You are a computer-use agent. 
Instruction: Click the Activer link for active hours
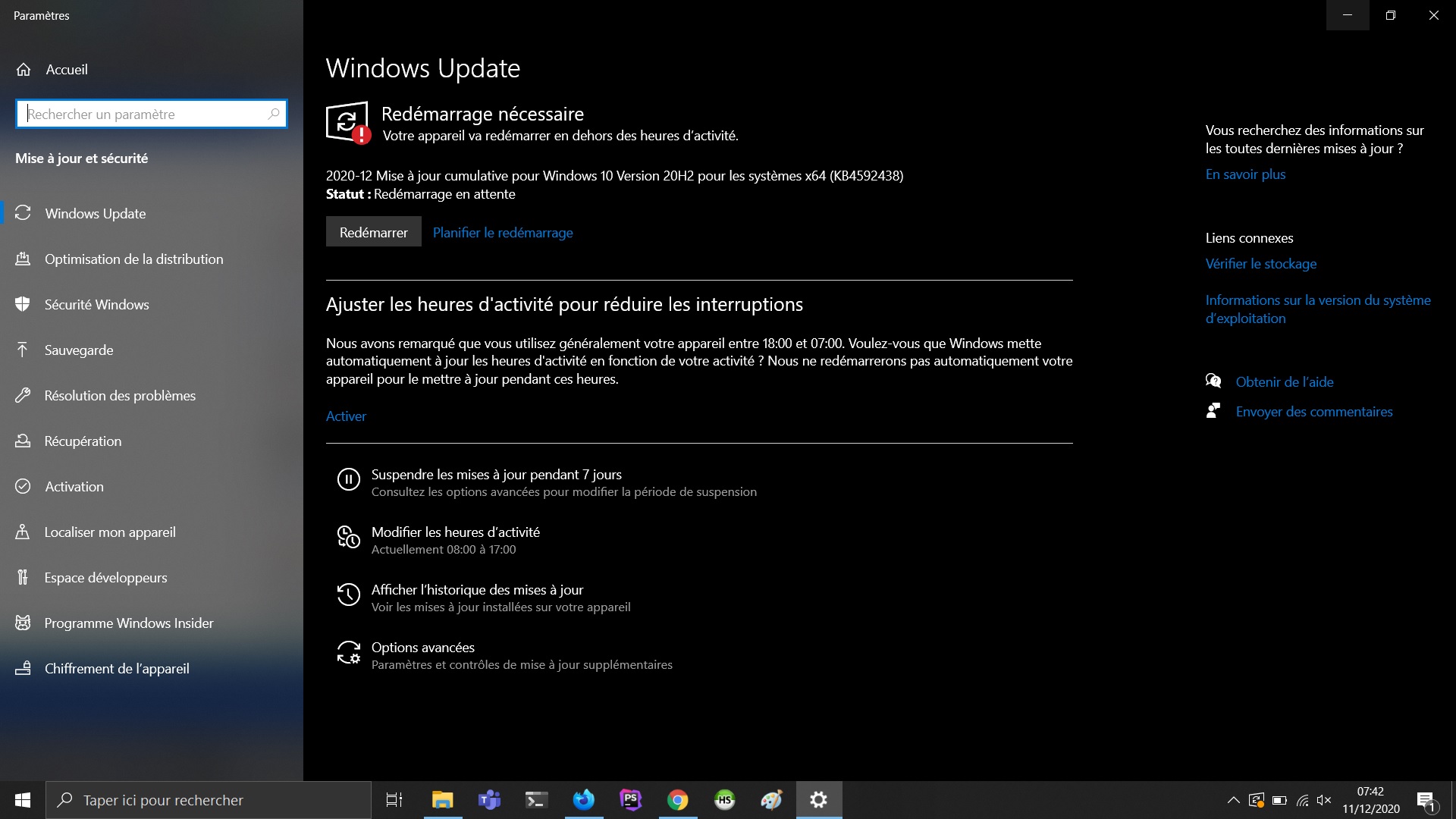(346, 416)
